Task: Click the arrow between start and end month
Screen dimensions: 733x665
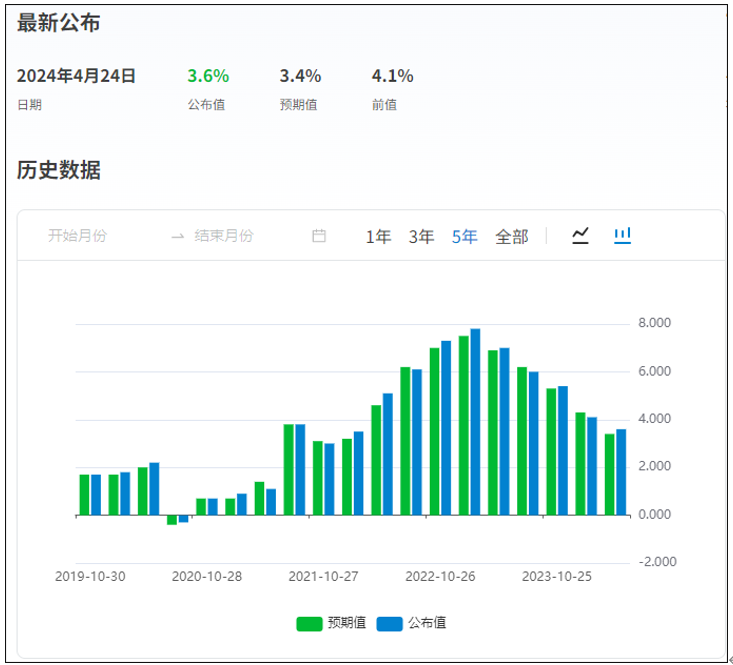Action: [177, 236]
